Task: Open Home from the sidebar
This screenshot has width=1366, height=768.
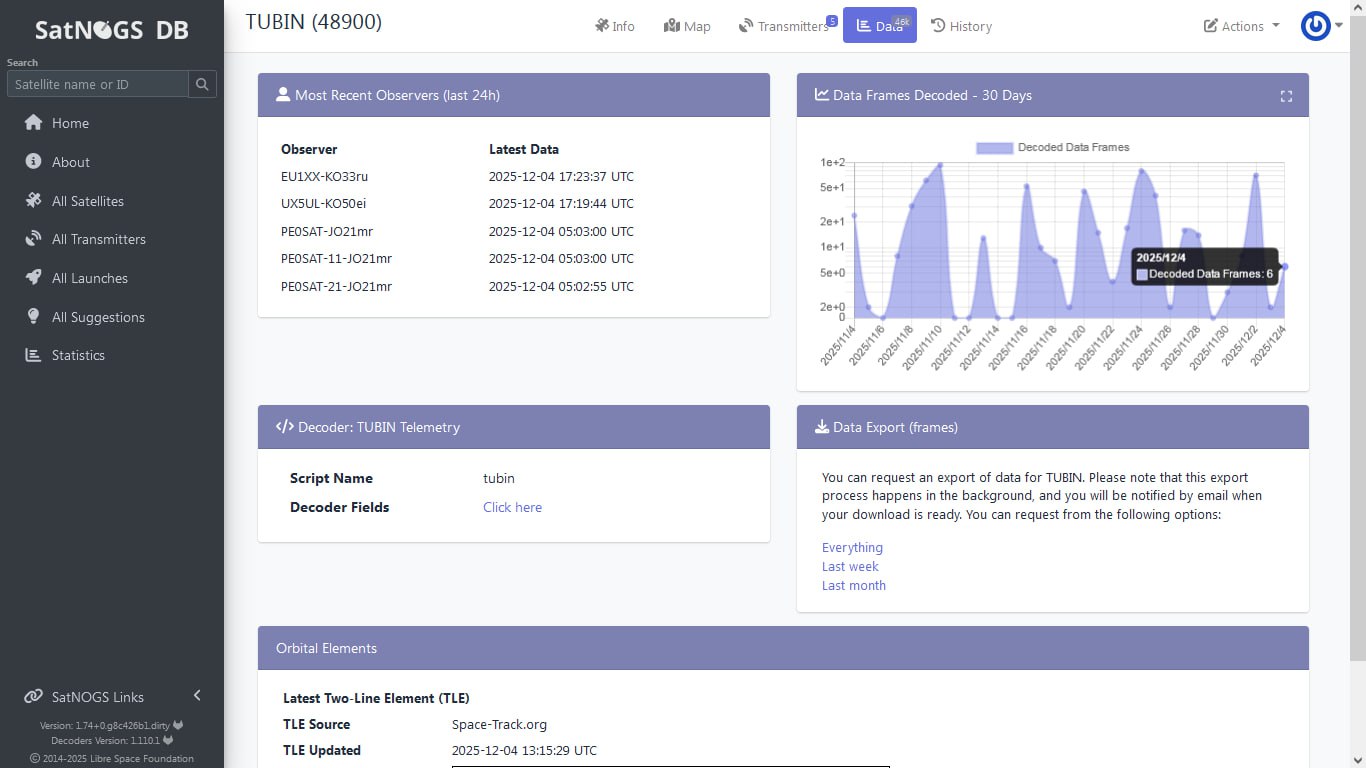Action: pos(70,123)
